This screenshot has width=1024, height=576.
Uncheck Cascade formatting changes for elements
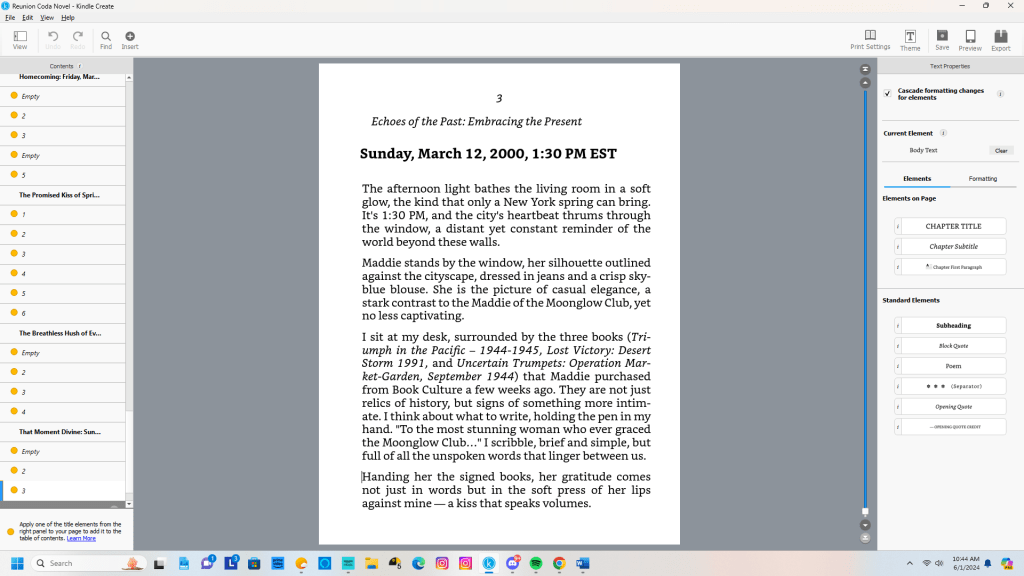887,94
